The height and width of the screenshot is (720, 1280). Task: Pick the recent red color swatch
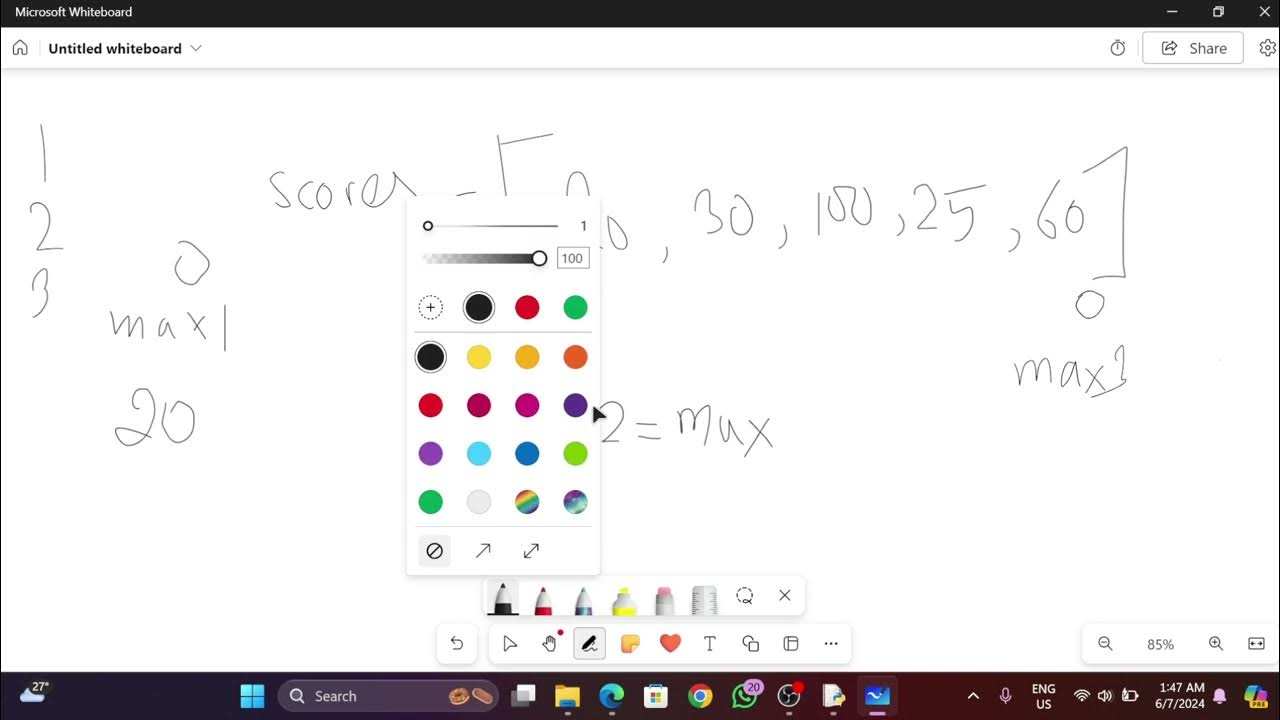(527, 308)
